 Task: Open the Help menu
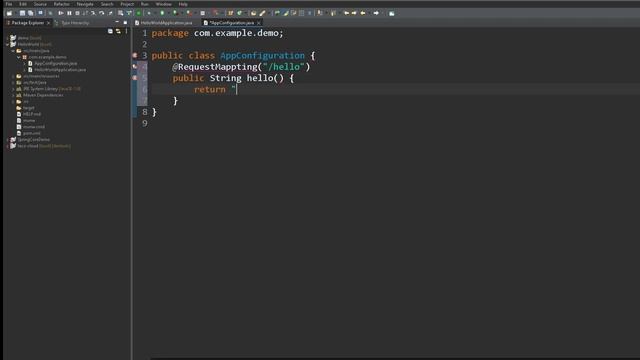coord(183,4)
